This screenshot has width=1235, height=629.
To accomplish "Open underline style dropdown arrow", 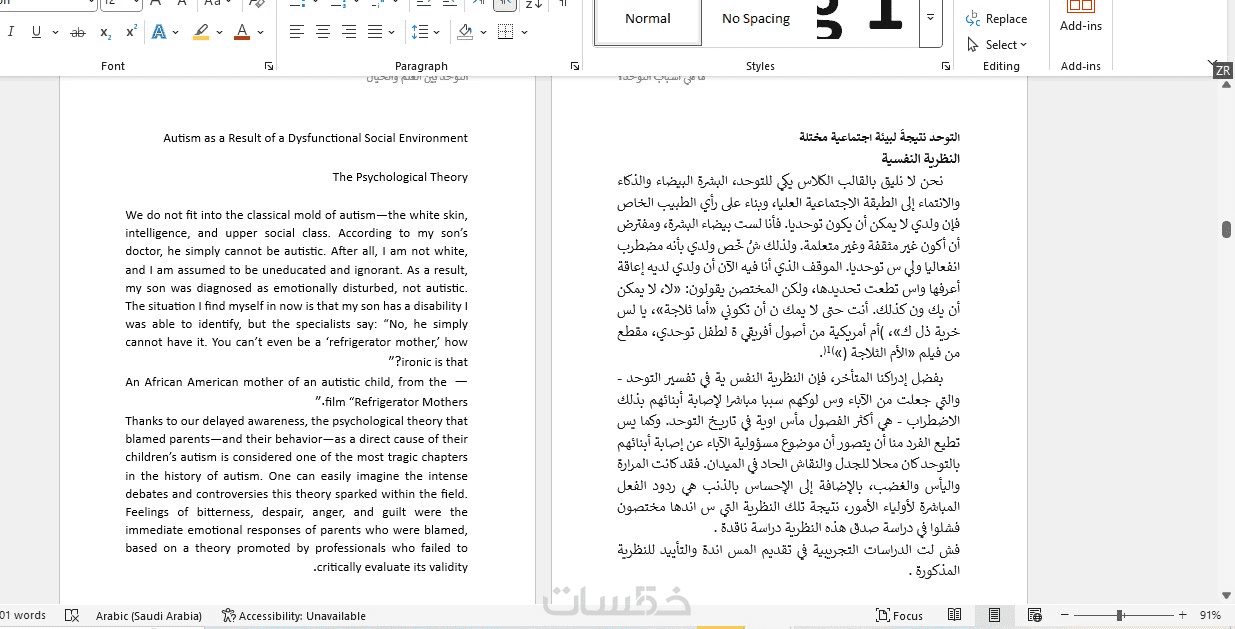I will pyautogui.click(x=54, y=32).
